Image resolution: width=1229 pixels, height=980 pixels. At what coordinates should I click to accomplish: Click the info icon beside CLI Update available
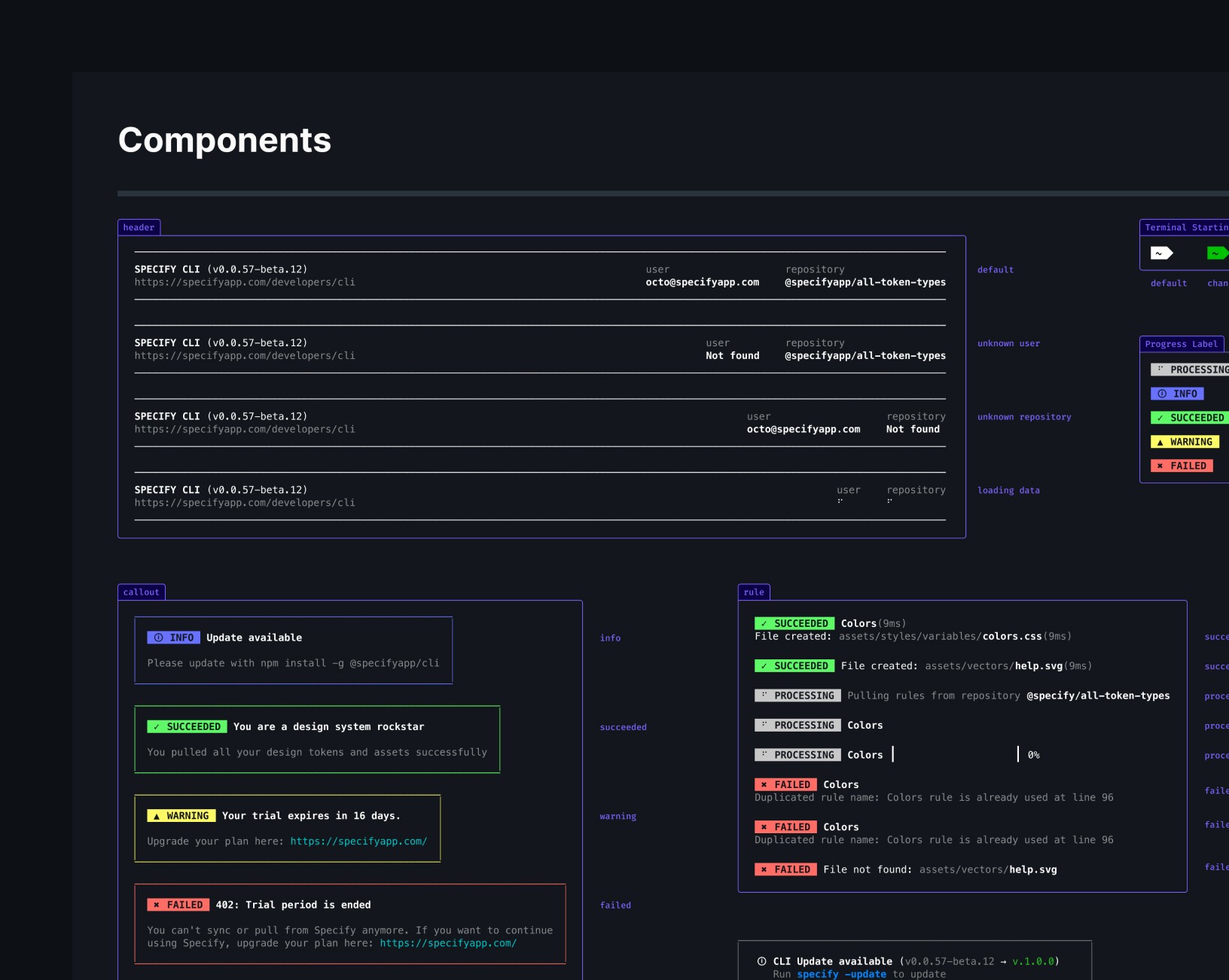(761, 961)
